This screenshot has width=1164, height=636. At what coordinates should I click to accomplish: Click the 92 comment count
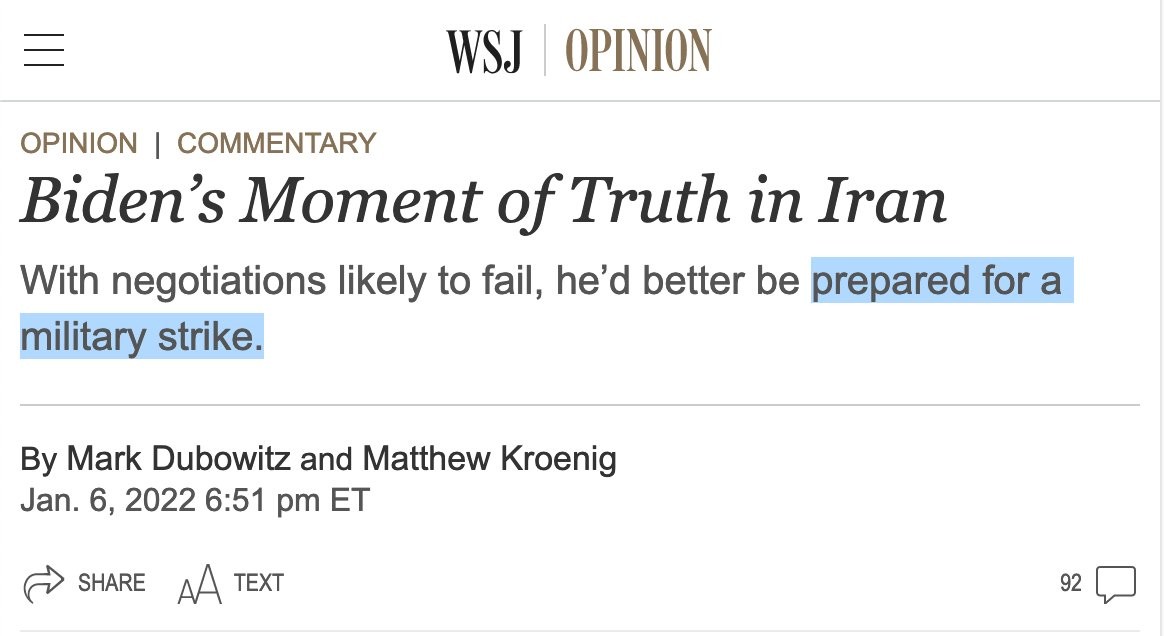click(x=1070, y=584)
